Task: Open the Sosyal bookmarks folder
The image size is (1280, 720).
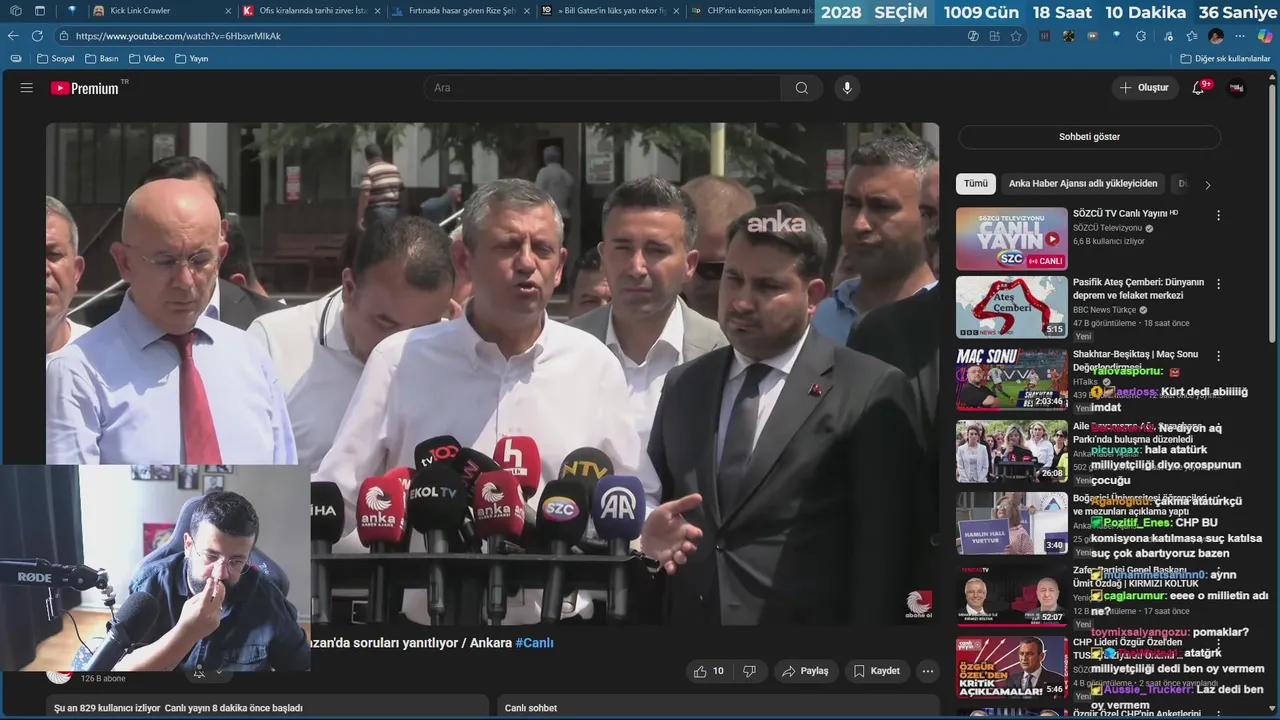Action: click(56, 59)
